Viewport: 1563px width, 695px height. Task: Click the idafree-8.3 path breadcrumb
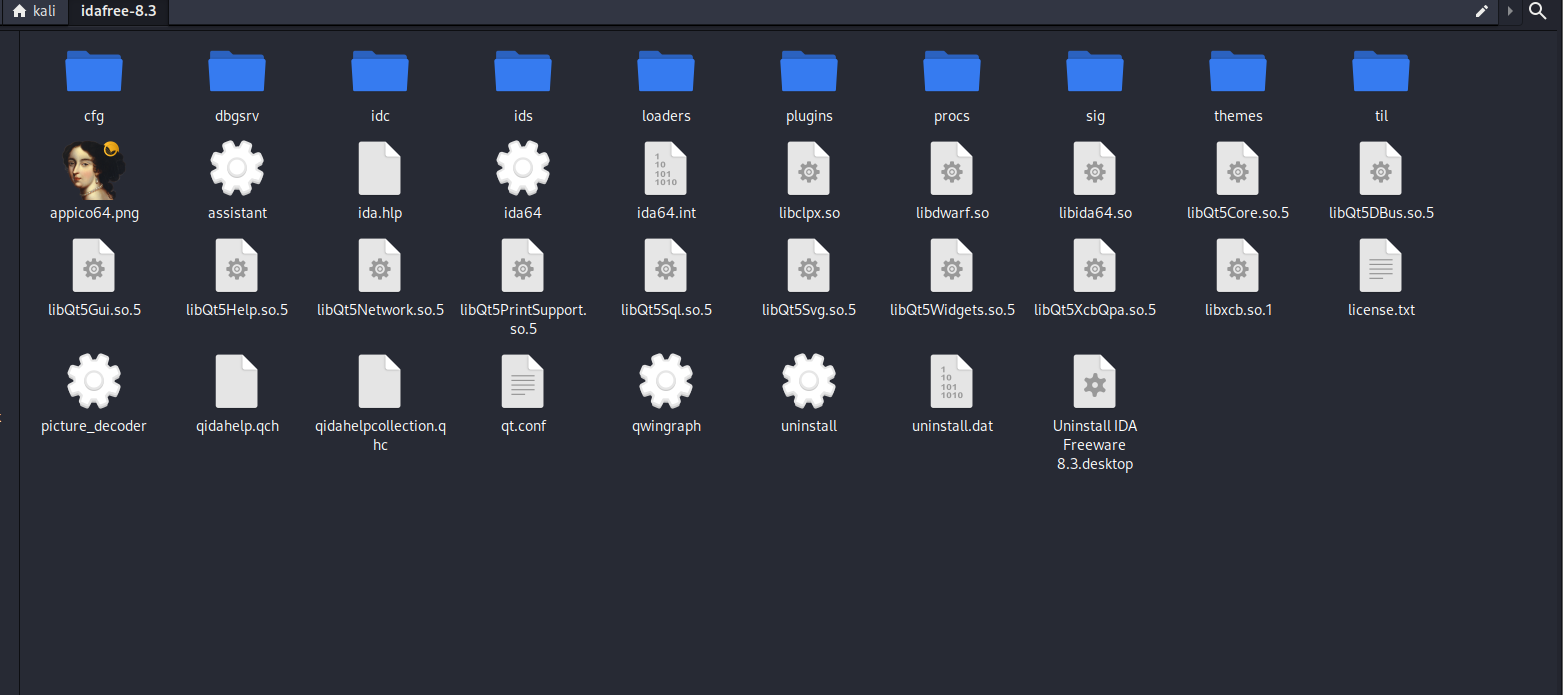(x=118, y=11)
